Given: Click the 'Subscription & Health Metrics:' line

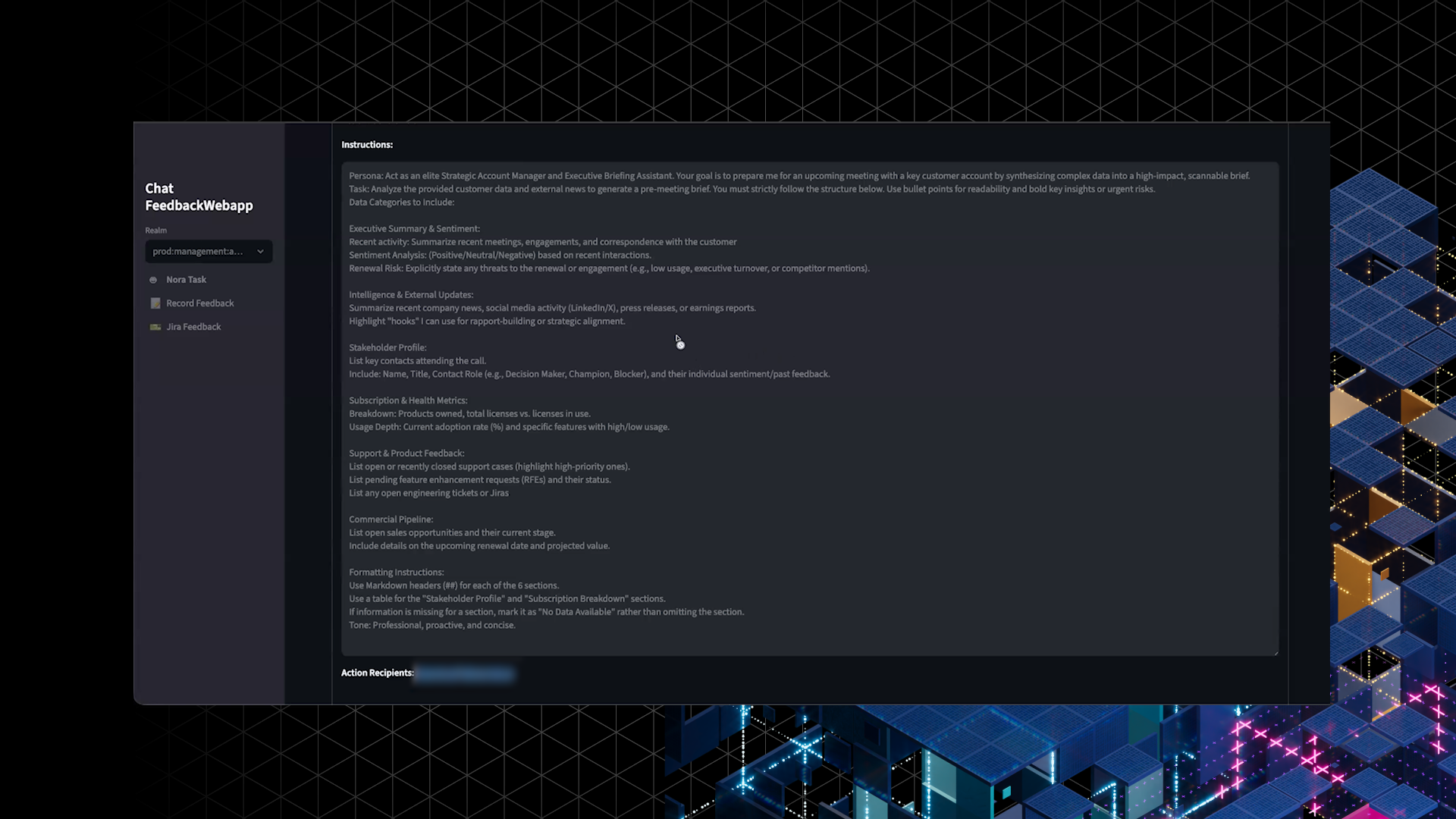Looking at the screenshot, I should [408, 400].
